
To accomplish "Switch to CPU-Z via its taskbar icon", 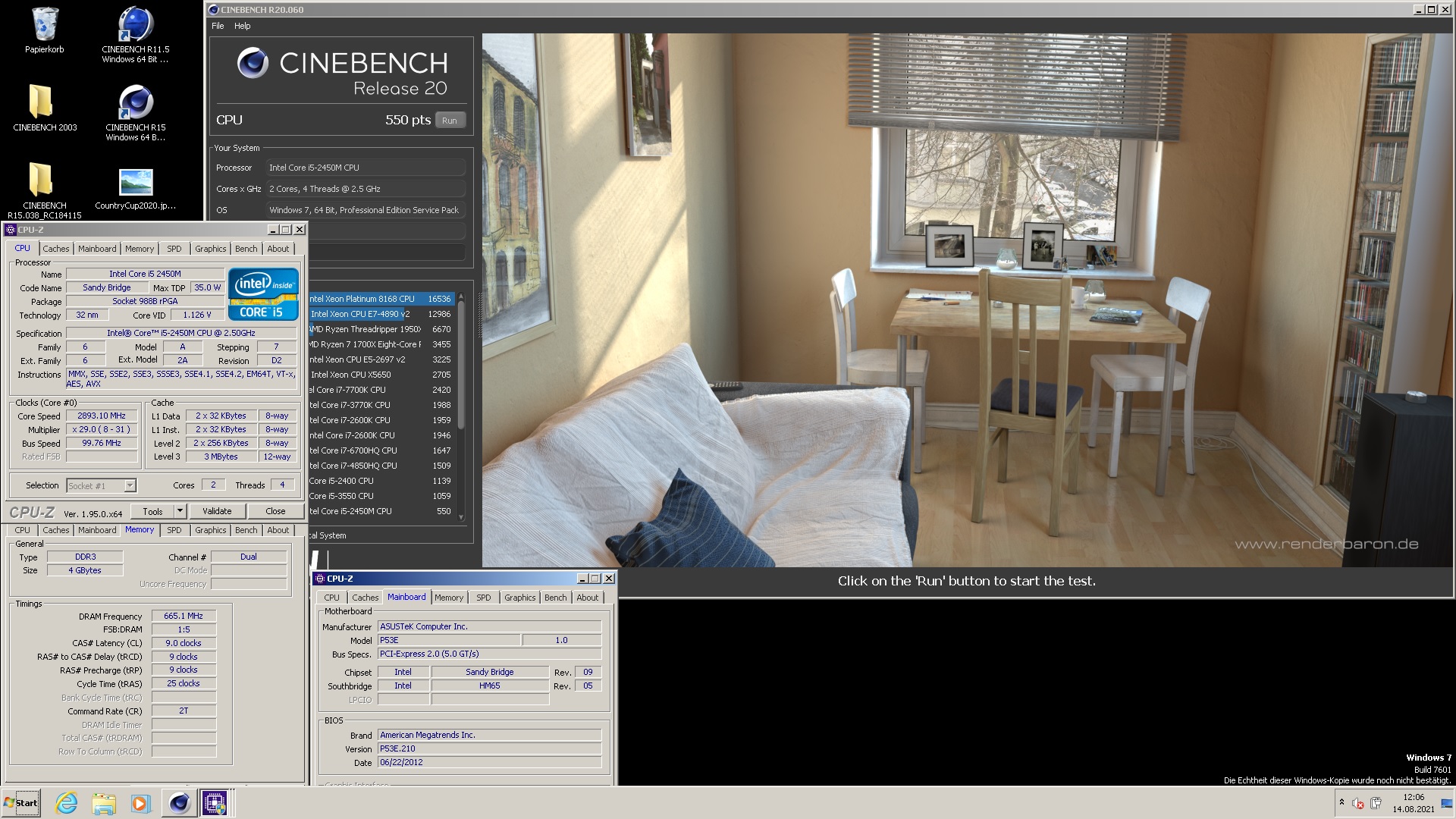I will click(x=215, y=803).
